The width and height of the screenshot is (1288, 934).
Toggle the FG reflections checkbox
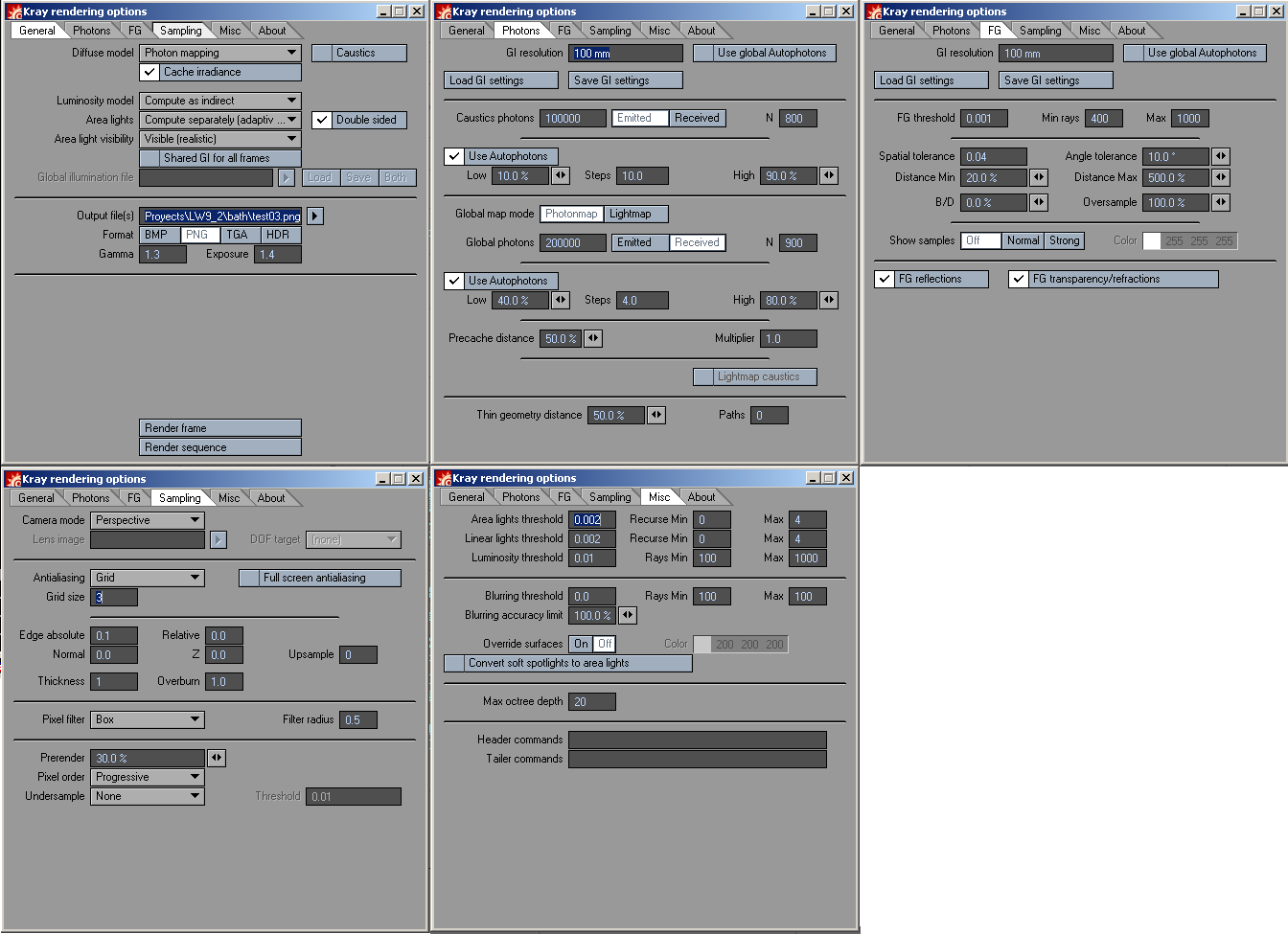[885, 279]
